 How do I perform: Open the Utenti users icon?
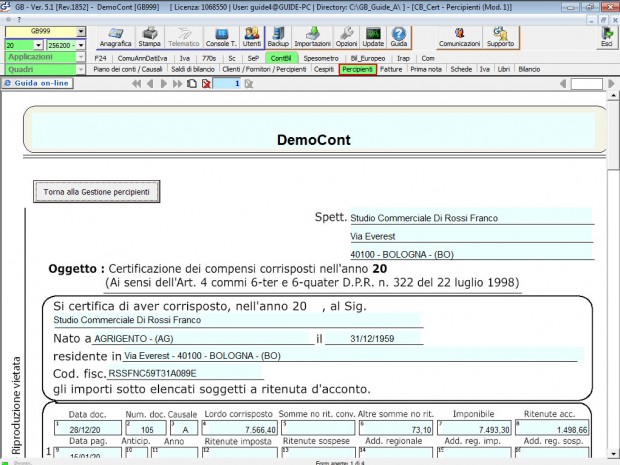tap(252, 37)
